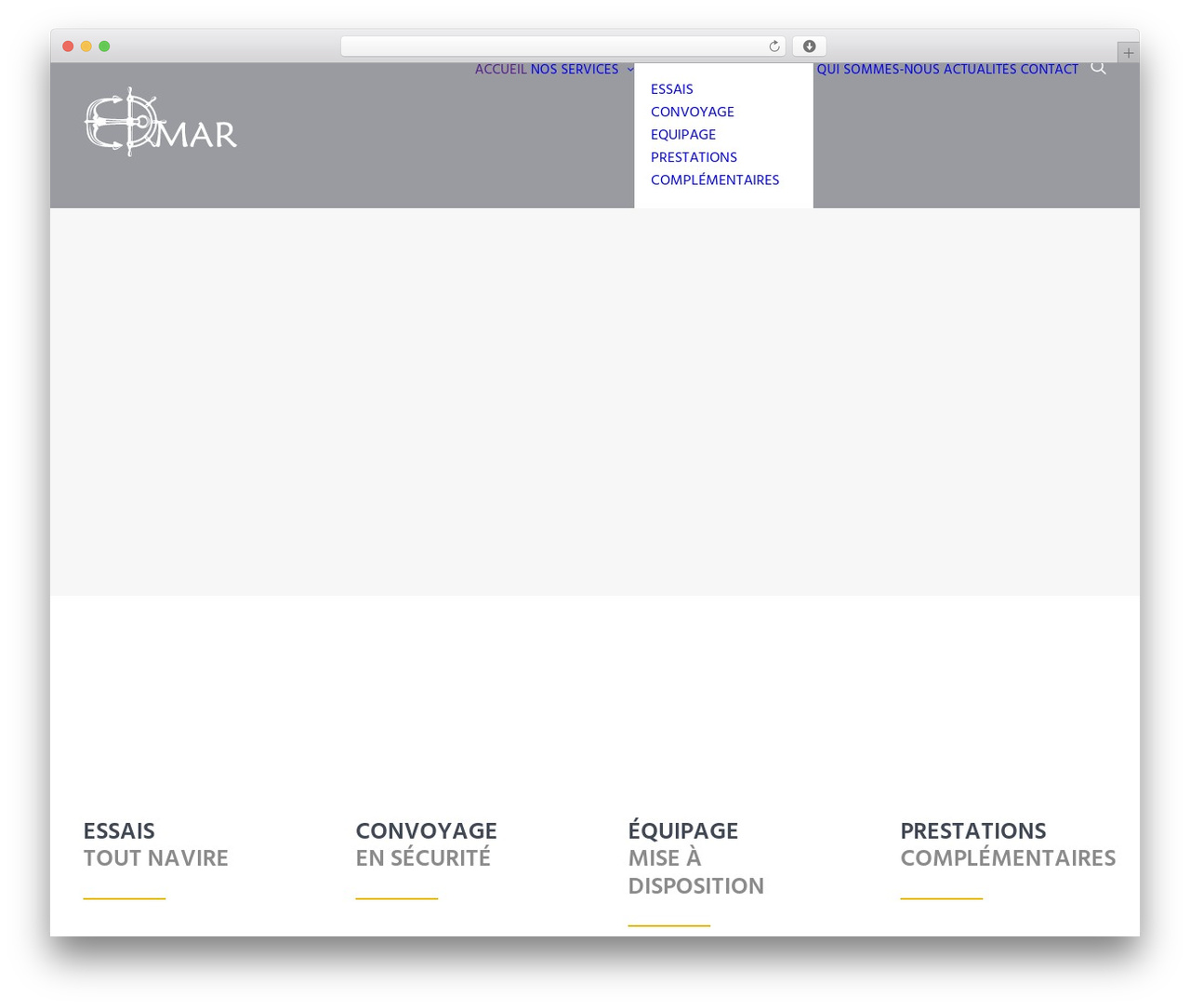Expand the NOS SERVICES chevron arrow
1190x1008 pixels.
coord(630,70)
